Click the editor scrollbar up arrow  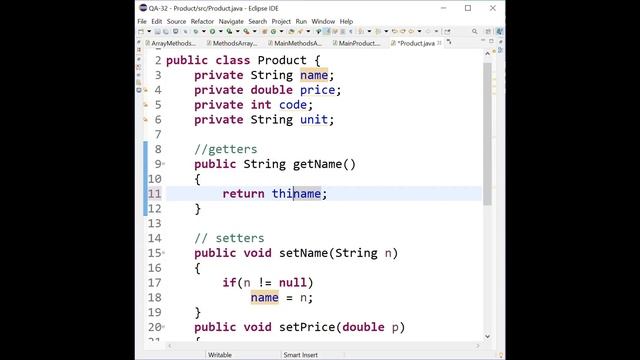487,53
